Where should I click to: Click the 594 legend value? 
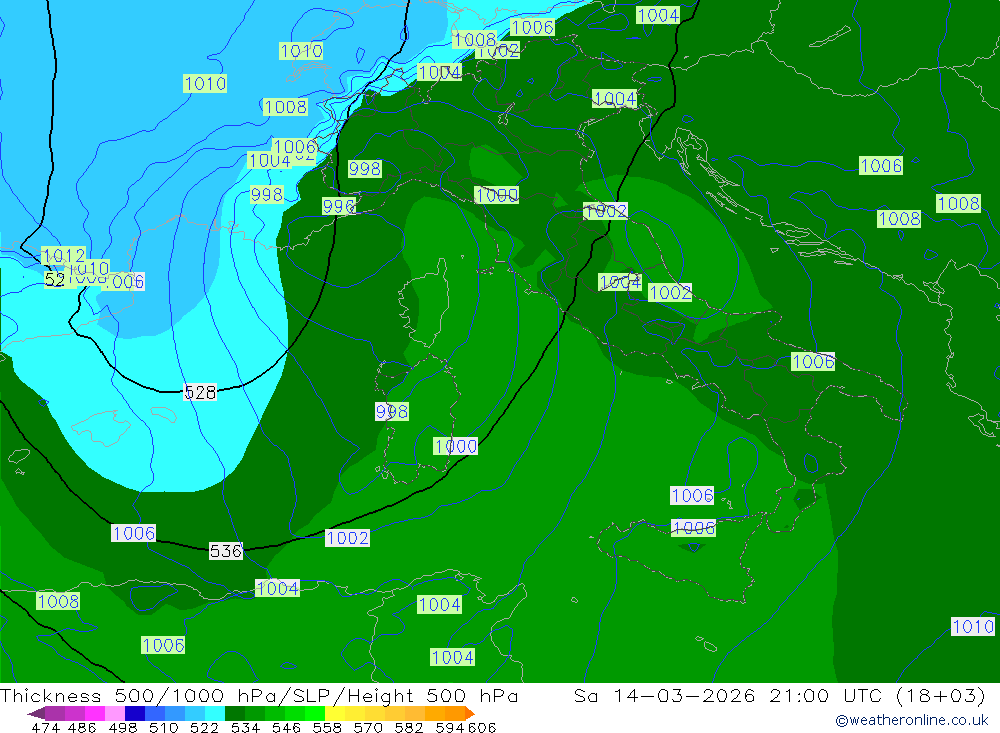(450, 727)
